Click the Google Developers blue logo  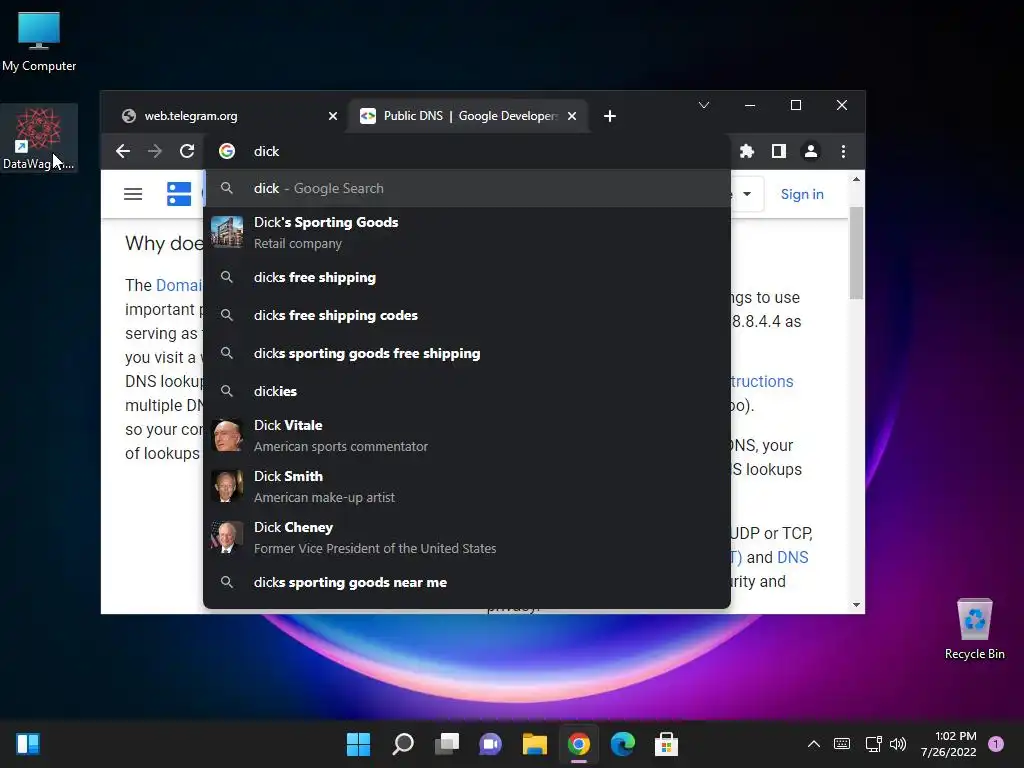(x=179, y=194)
